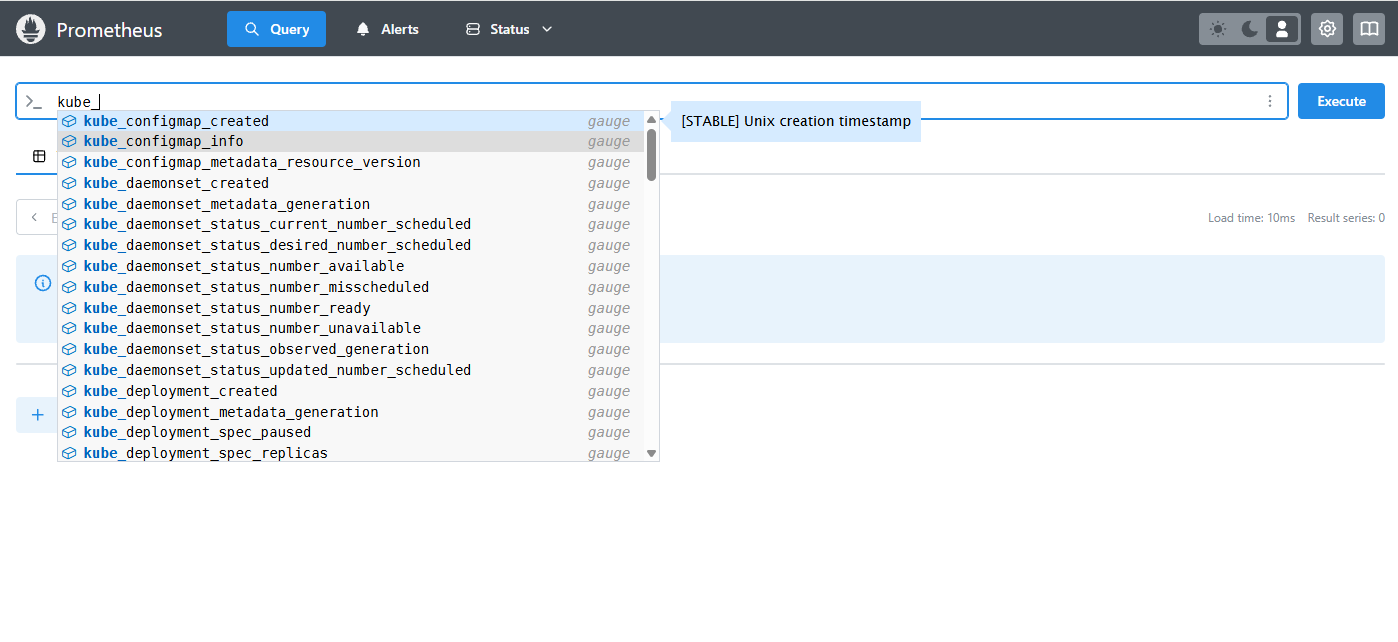The height and width of the screenshot is (642, 1398).
Task: Switch to light theme sun icon
Action: point(1217,29)
